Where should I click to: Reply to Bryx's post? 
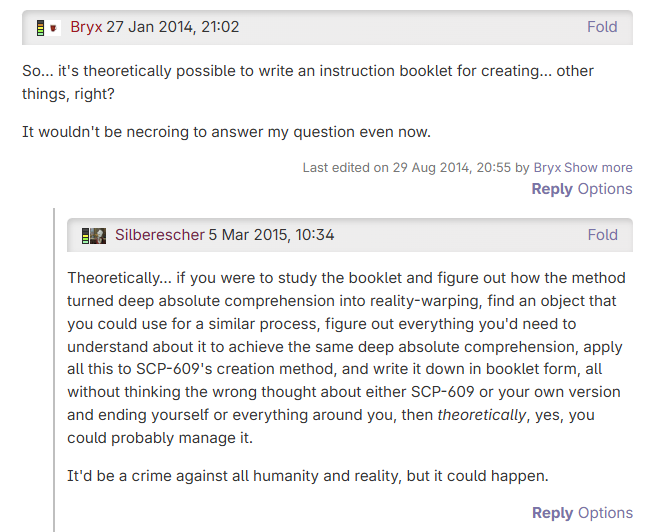click(552, 189)
